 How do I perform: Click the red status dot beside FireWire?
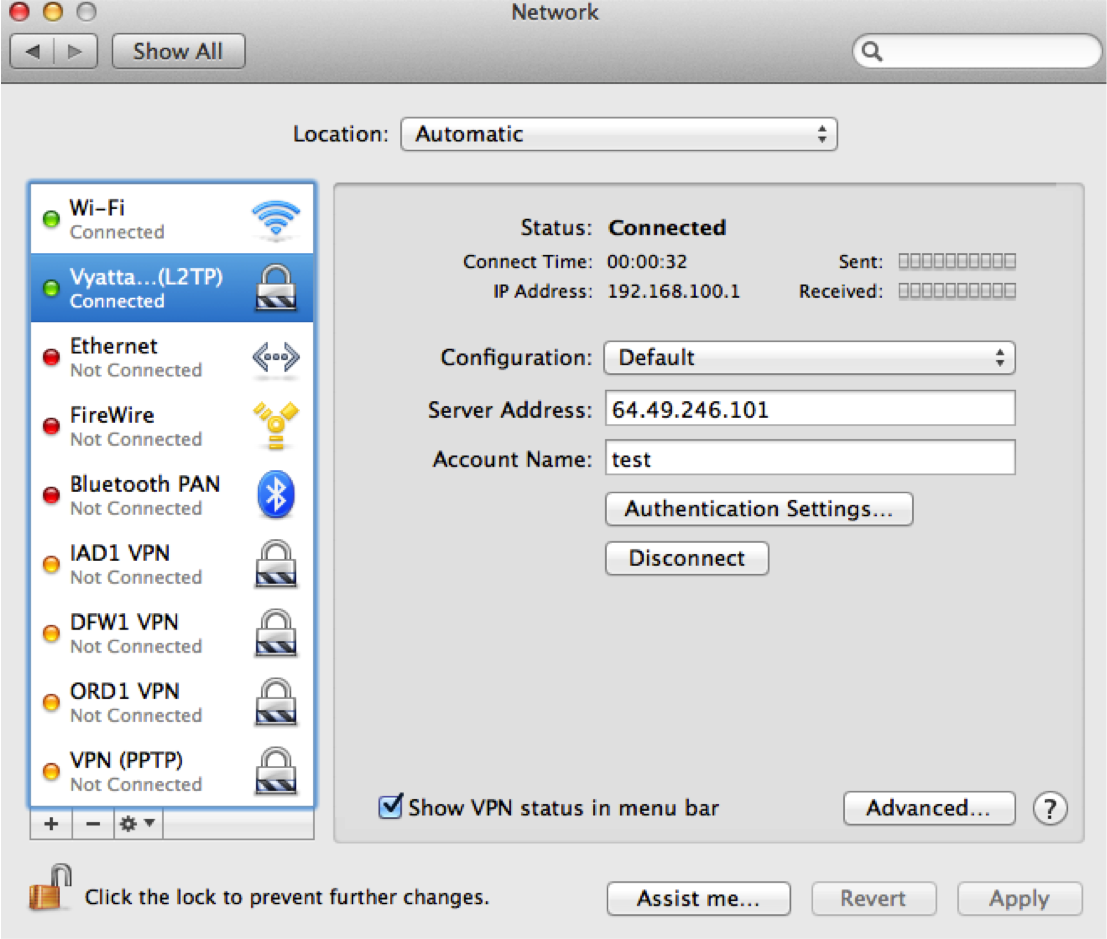51,426
